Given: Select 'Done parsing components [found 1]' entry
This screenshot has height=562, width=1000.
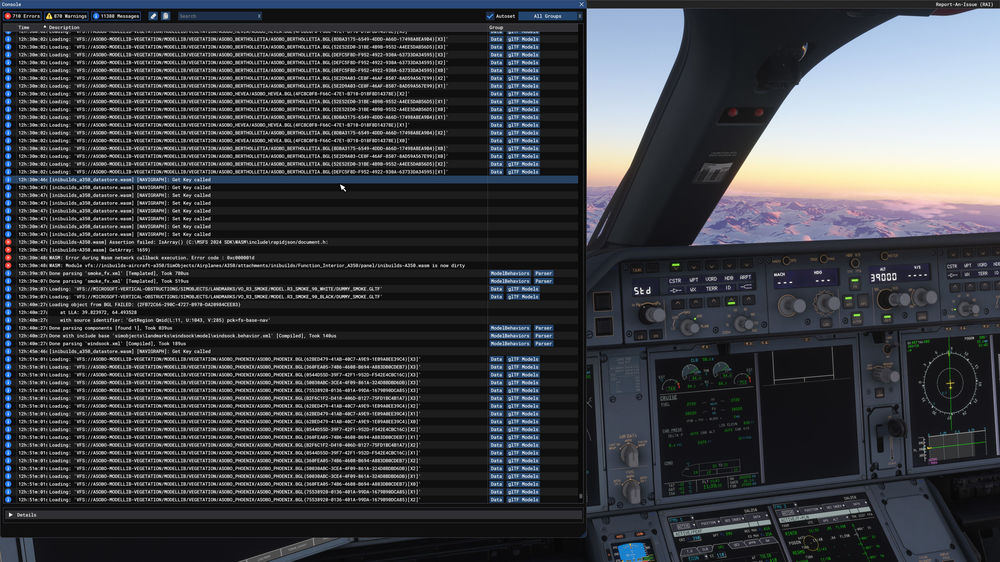Looking at the screenshot, I should (x=291, y=328).
